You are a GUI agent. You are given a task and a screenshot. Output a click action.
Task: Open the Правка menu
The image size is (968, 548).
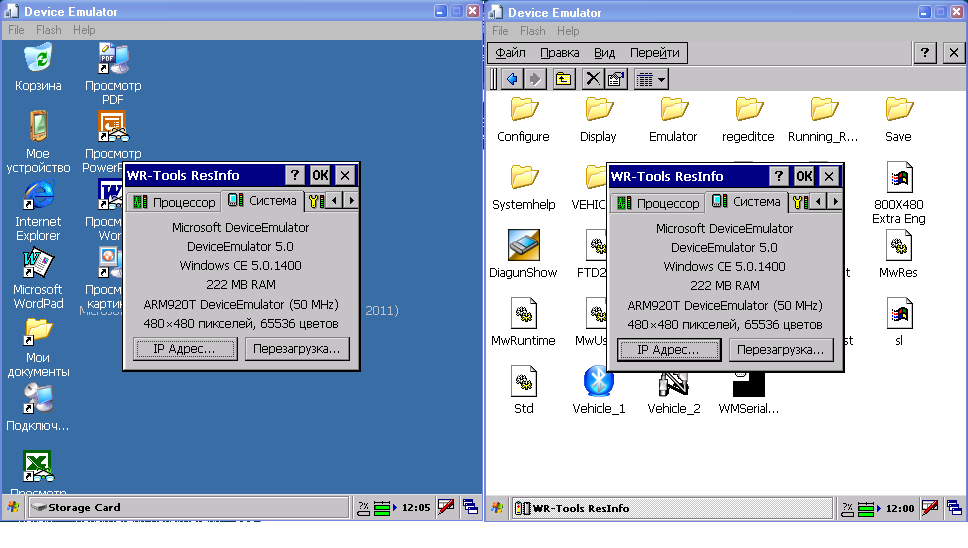tap(560, 53)
